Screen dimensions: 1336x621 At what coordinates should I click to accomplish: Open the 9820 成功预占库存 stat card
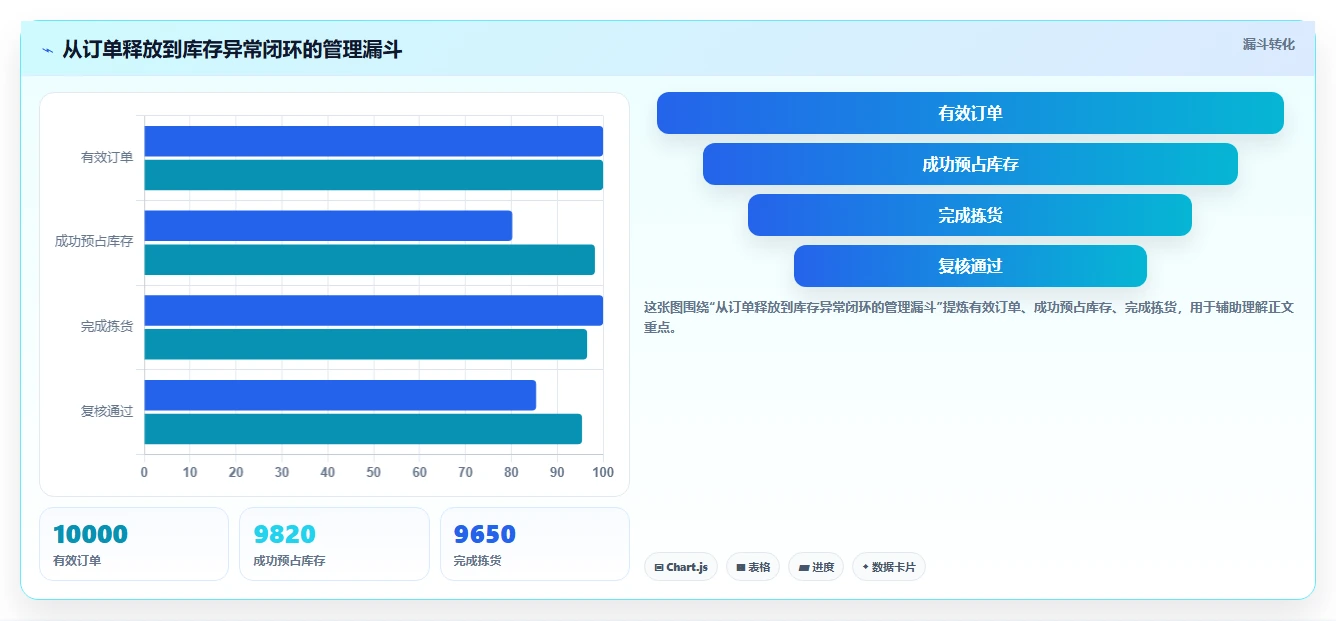point(334,544)
